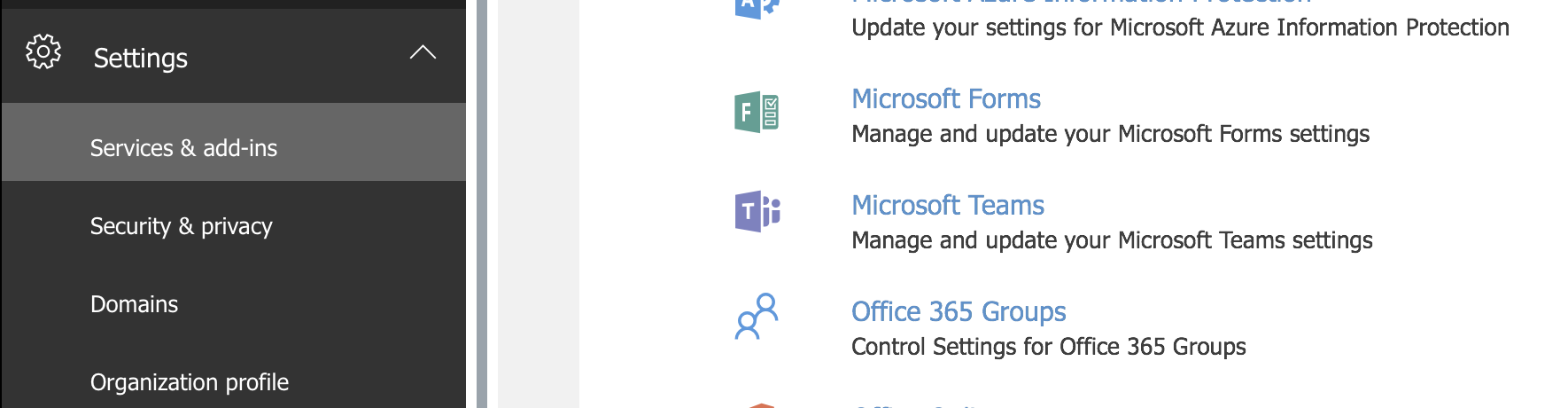Image resolution: width=1568 pixels, height=408 pixels.
Task: Click Control Settings for Office 365 Groups text
Action: click(1049, 347)
